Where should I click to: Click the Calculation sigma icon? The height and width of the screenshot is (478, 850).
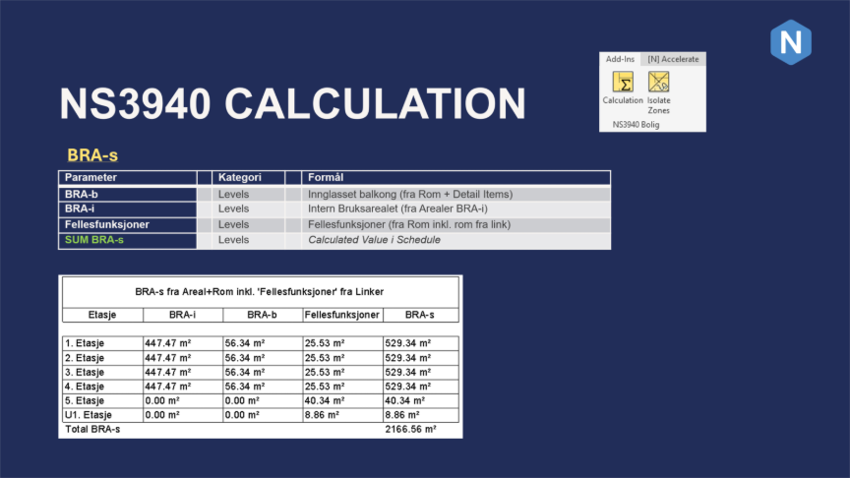click(x=622, y=82)
